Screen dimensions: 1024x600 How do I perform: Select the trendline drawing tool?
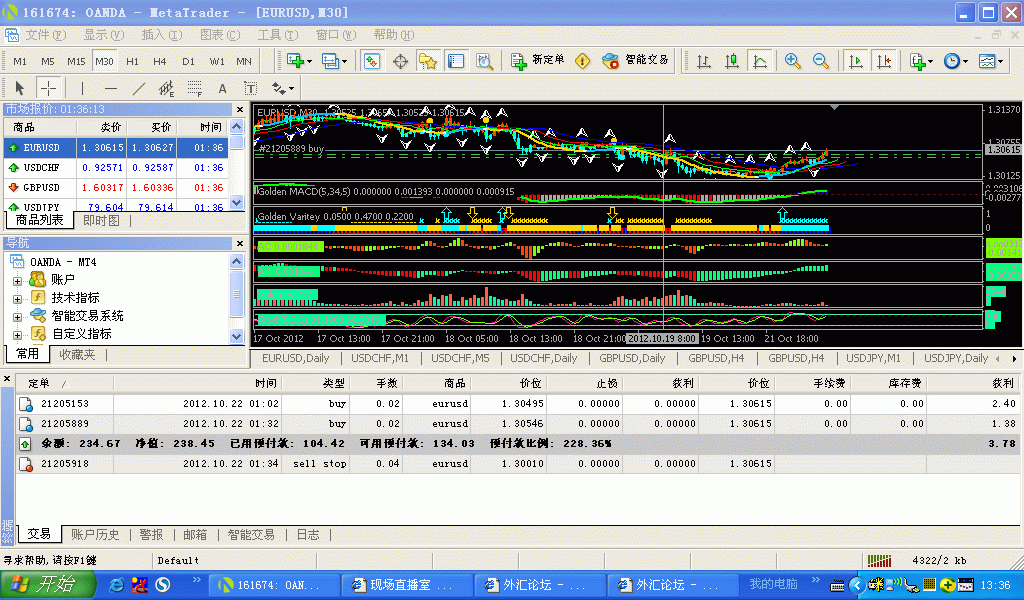tap(139, 88)
